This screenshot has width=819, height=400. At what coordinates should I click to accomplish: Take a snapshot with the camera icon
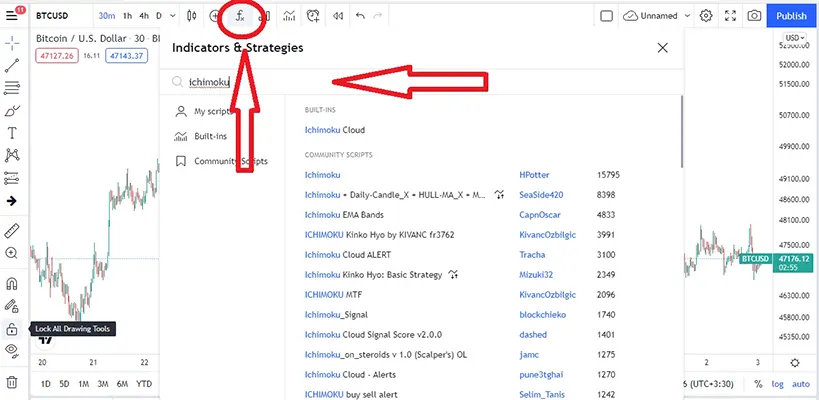click(x=754, y=16)
